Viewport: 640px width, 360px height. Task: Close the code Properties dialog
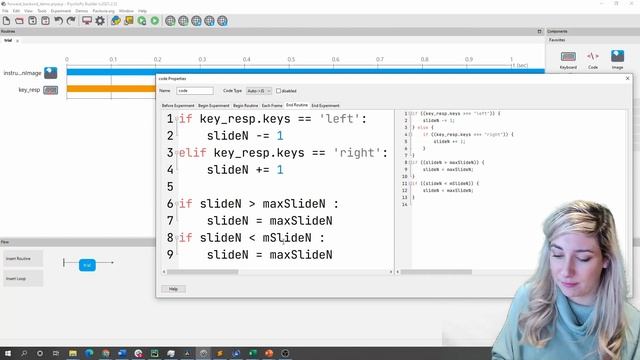(x=627, y=78)
